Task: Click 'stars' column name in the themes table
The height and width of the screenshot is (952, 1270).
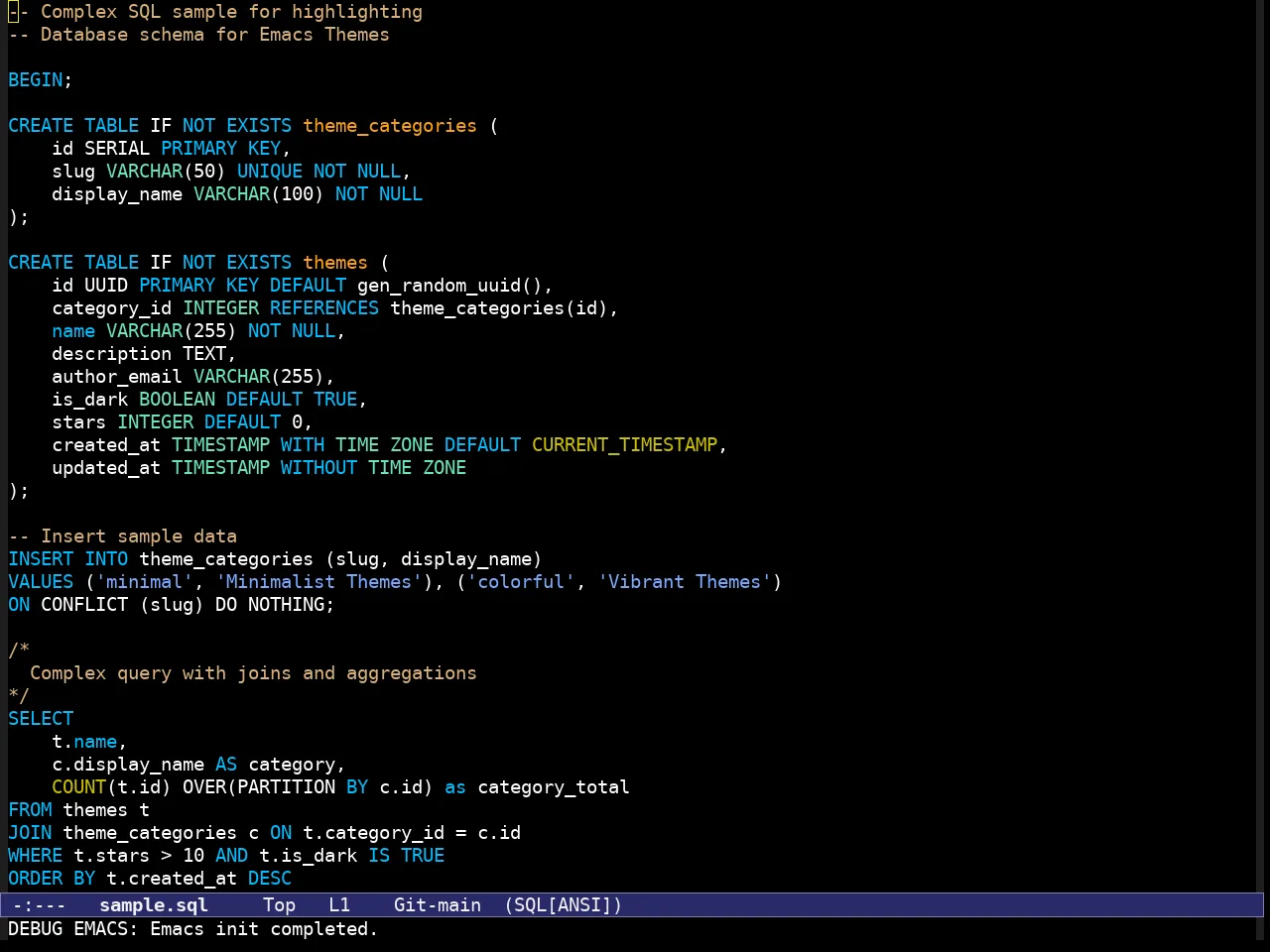Action: point(79,422)
